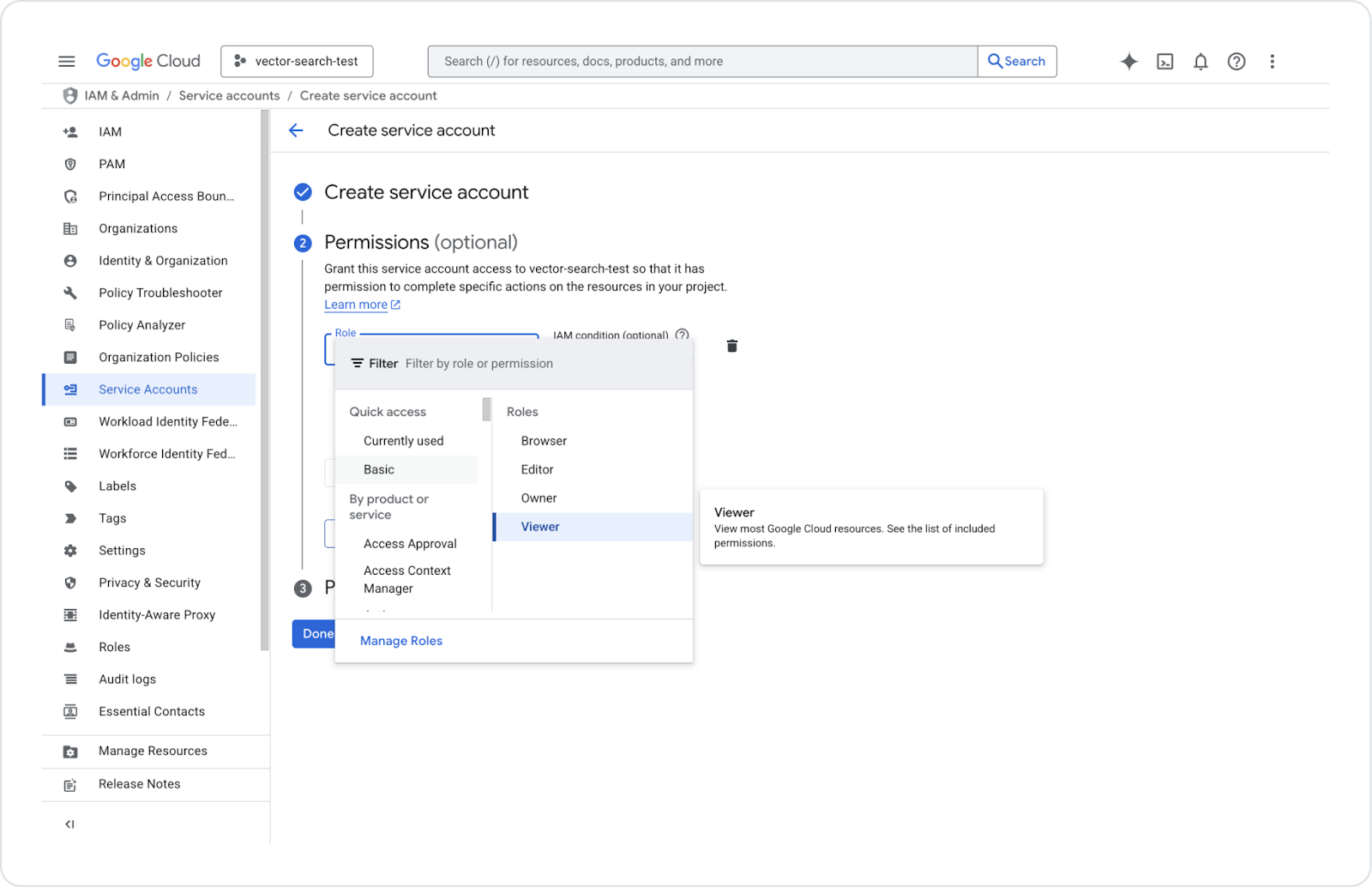Image resolution: width=1372 pixels, height=887 pixels.
Task: Open the Learn more link
Action: coord(362,305)
